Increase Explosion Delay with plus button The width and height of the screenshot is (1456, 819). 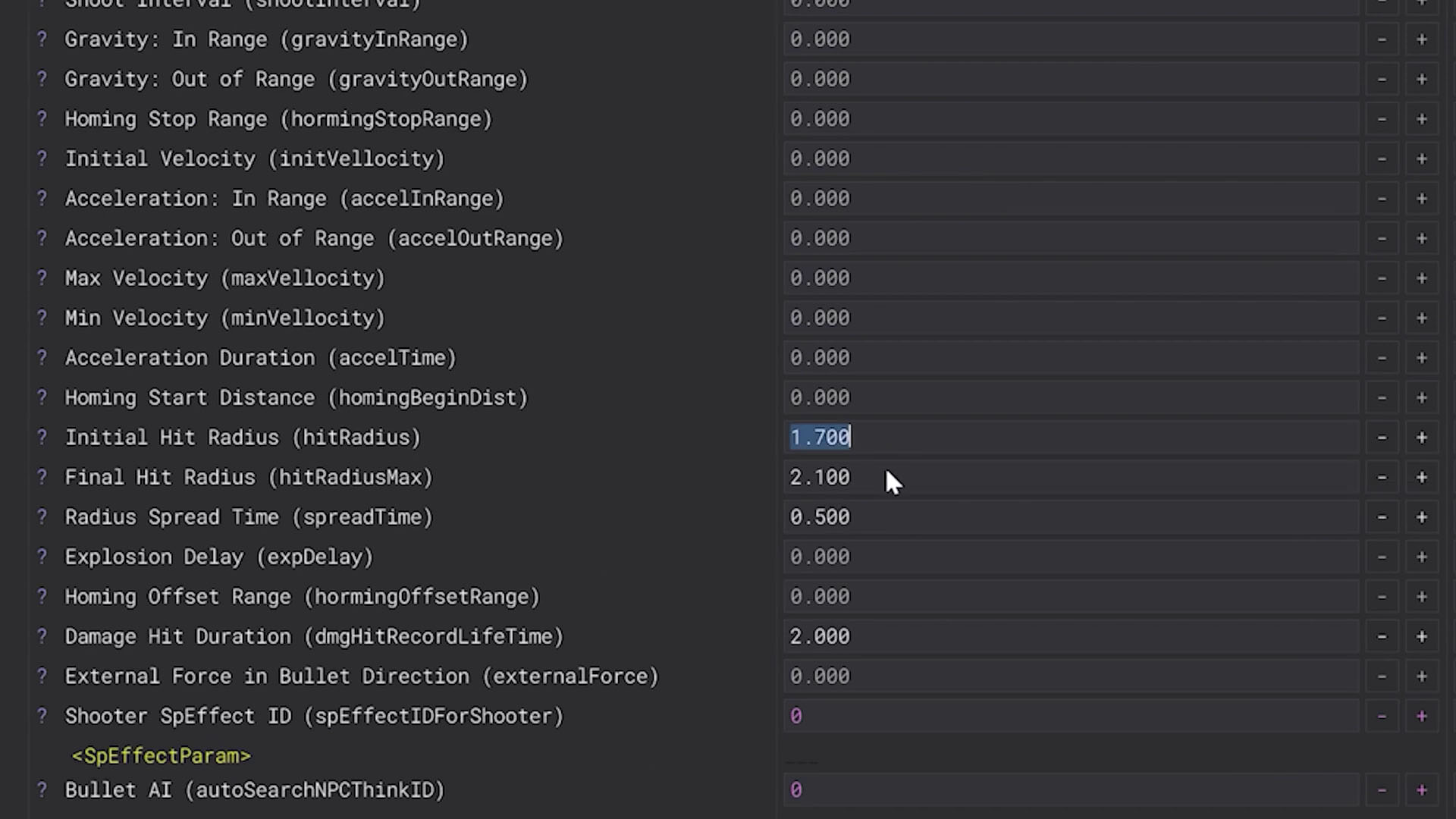click(x=1422, y=557)
